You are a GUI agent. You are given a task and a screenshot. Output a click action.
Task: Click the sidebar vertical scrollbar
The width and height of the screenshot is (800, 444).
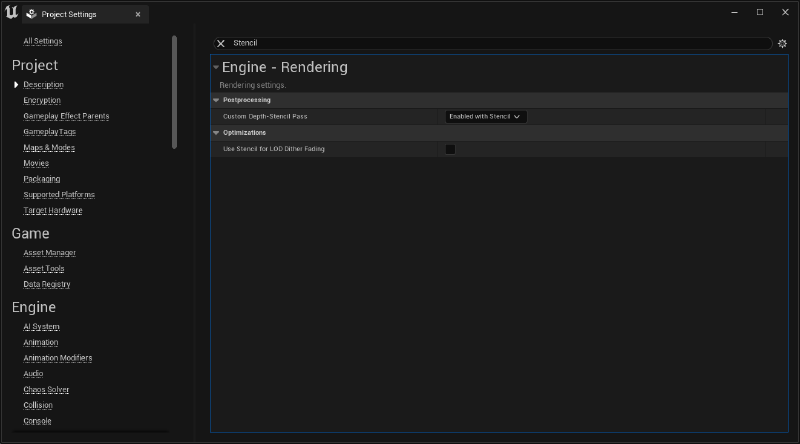point(174,92)
